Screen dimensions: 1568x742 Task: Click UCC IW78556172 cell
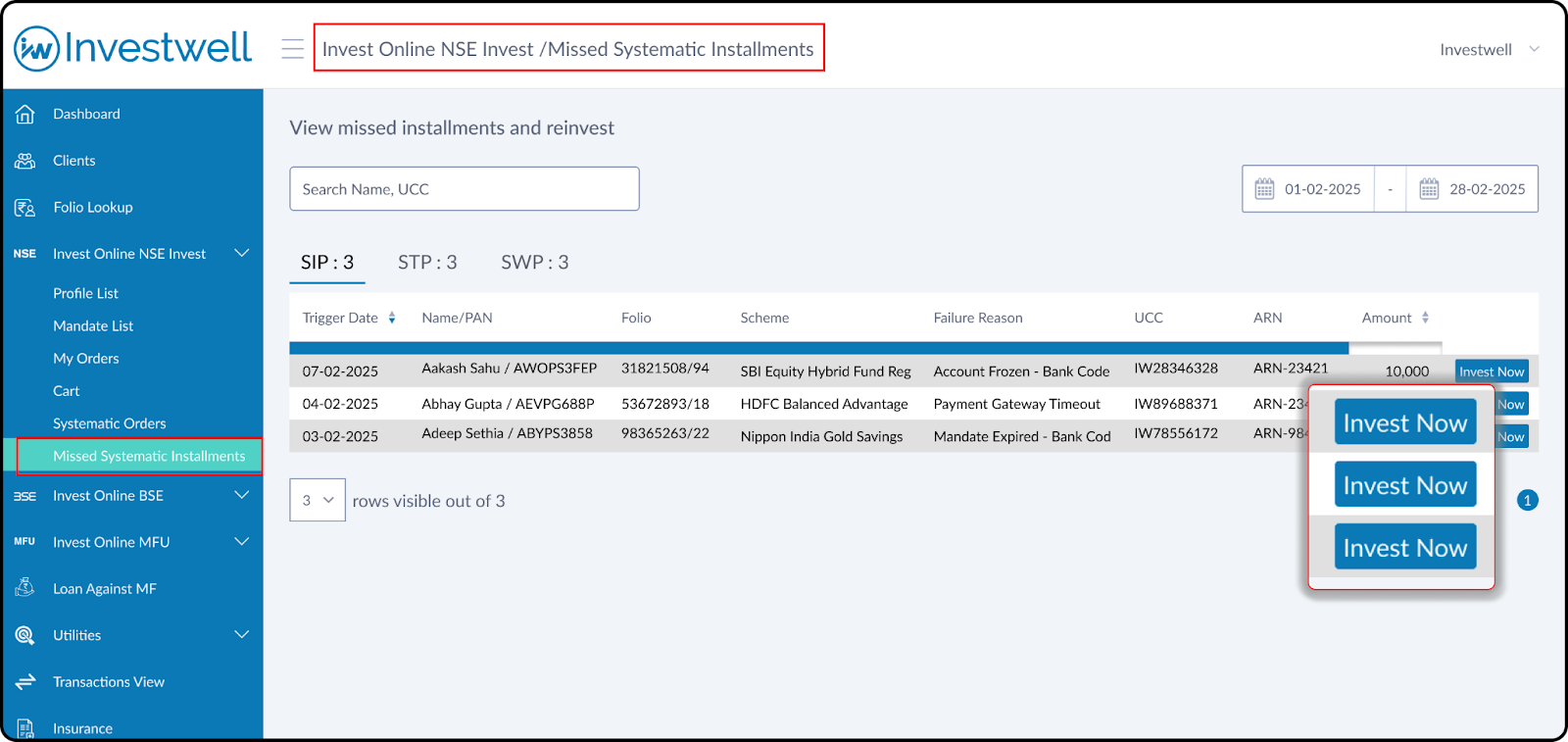click(x=1176, y=433)
